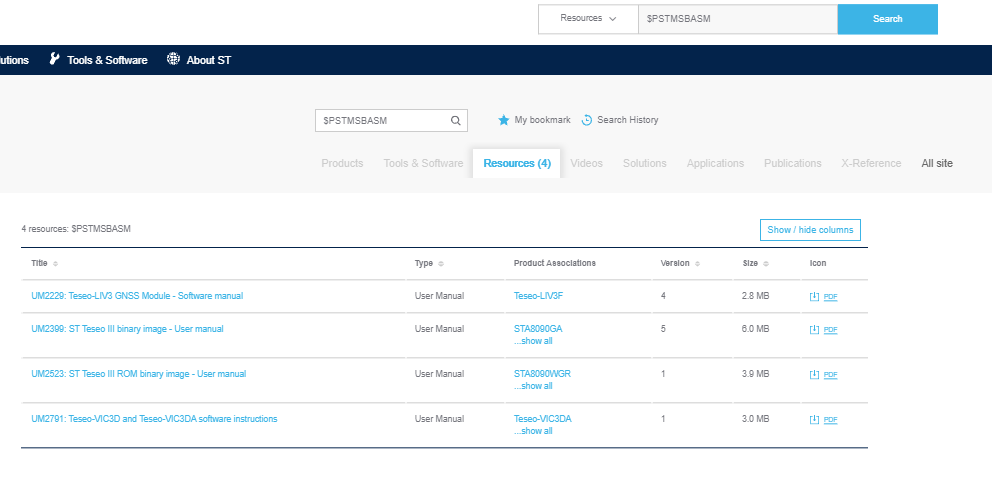Expand show all under STA8090WGR

pos(533,386)
